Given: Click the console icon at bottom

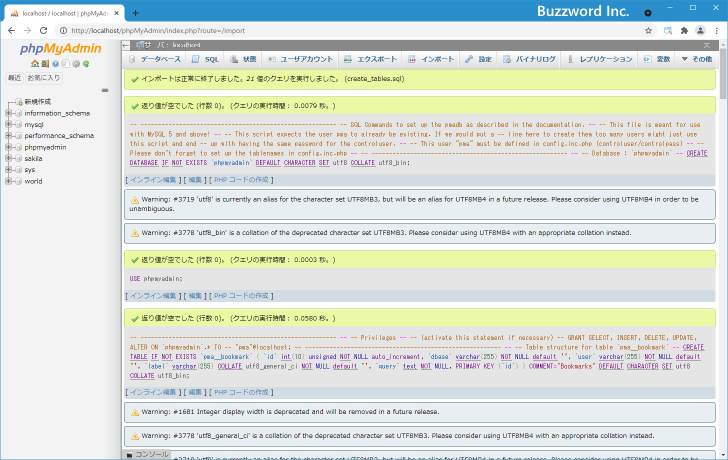Looking at the screenshot, I should (x=130, y=455).
